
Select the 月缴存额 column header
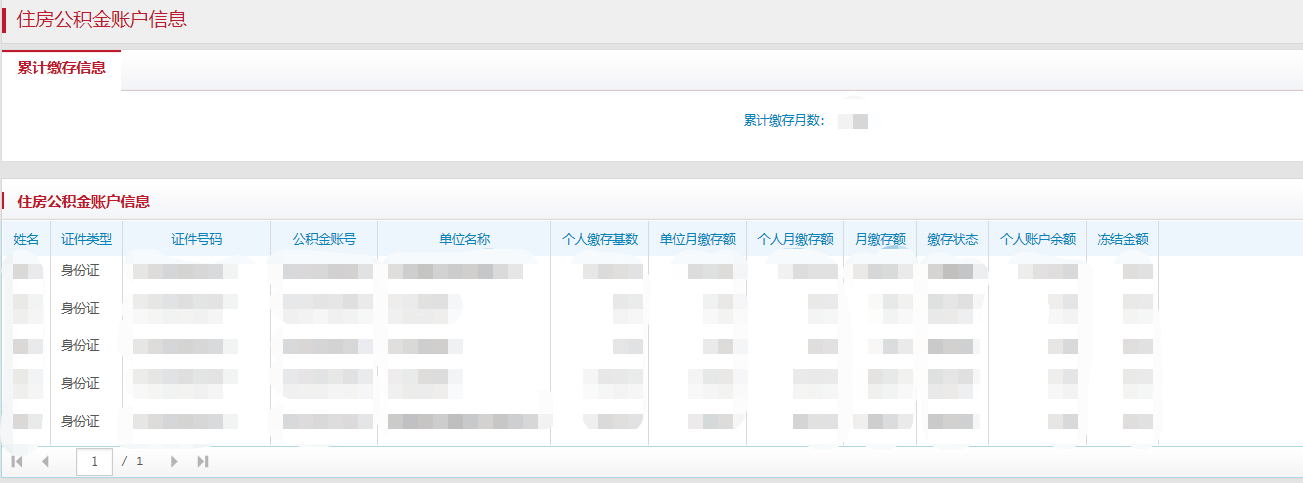(x=880, y=239)
